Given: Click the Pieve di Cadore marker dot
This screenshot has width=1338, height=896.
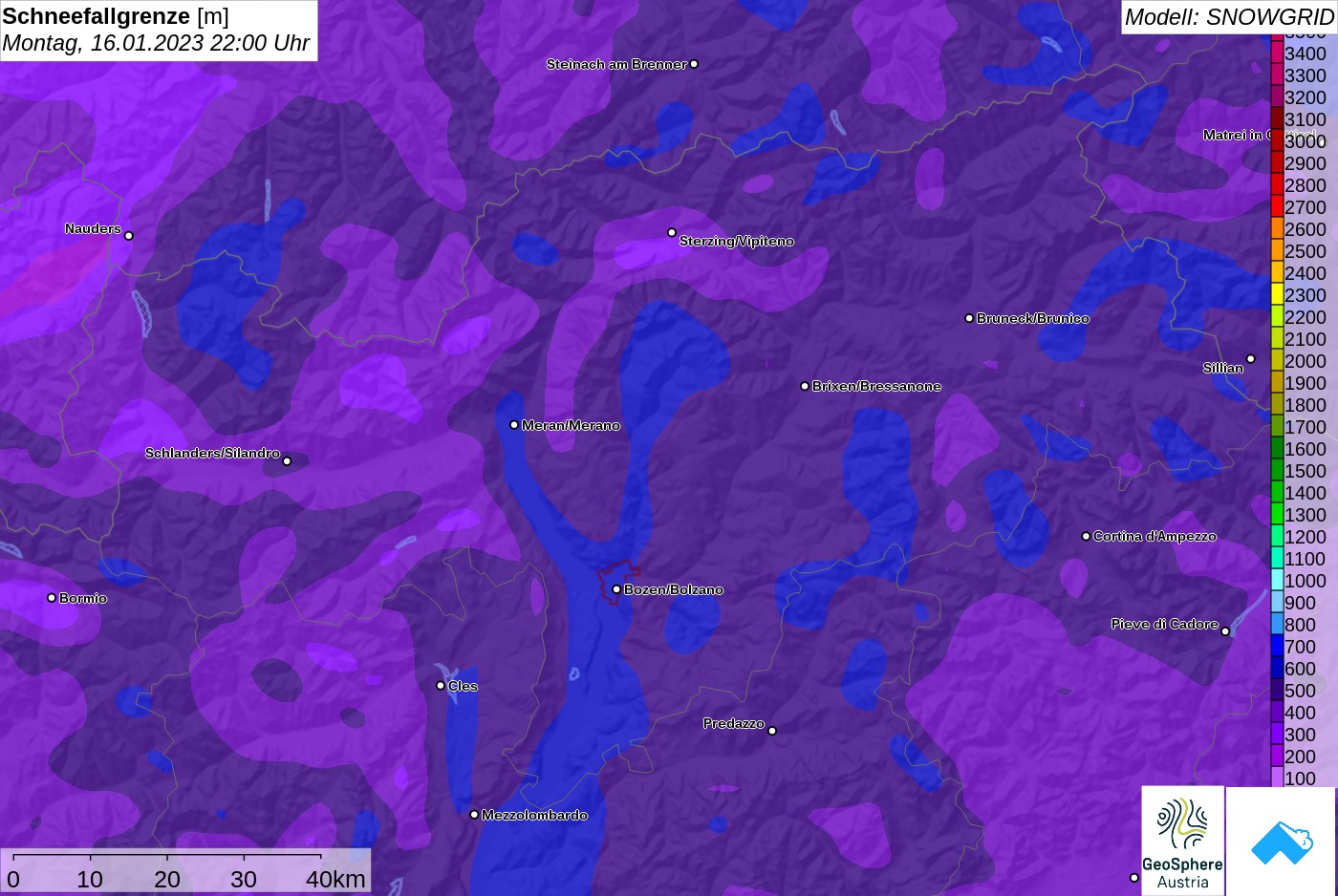Looking at the screenshot, I should coord(1225,630).
